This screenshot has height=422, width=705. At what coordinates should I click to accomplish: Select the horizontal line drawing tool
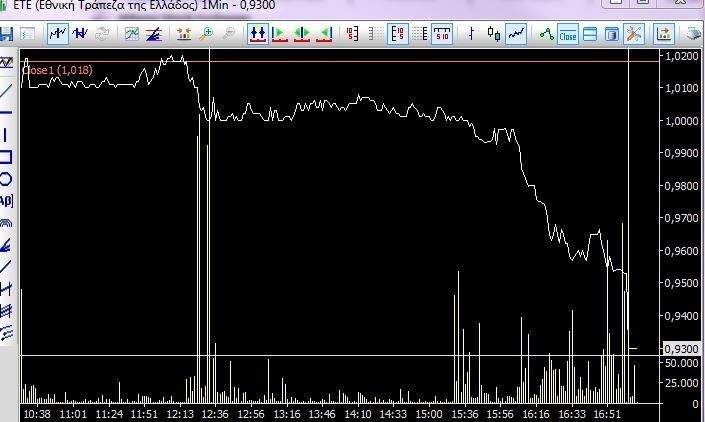(x=6, y=112)
